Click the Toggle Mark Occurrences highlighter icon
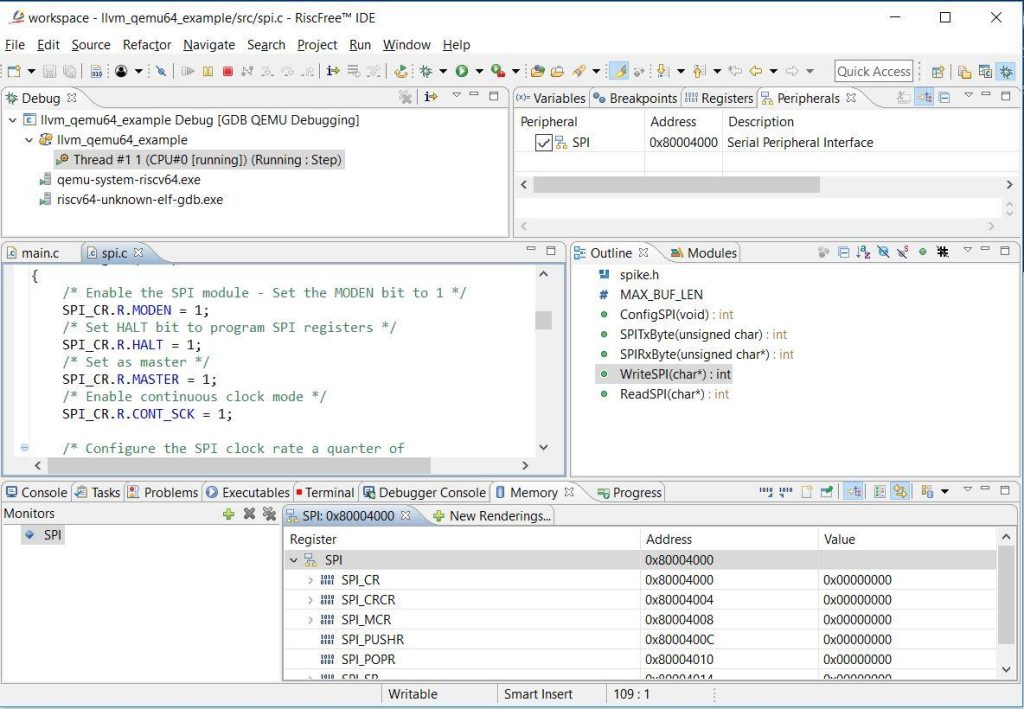 click(618, 71)
